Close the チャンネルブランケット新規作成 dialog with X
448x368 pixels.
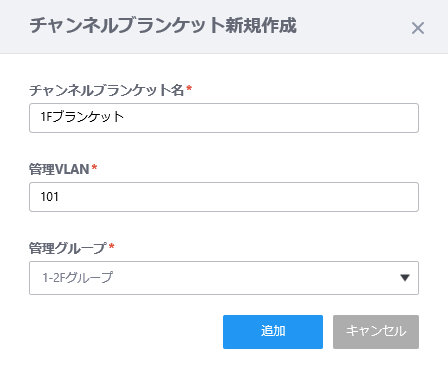coord(418,28)
